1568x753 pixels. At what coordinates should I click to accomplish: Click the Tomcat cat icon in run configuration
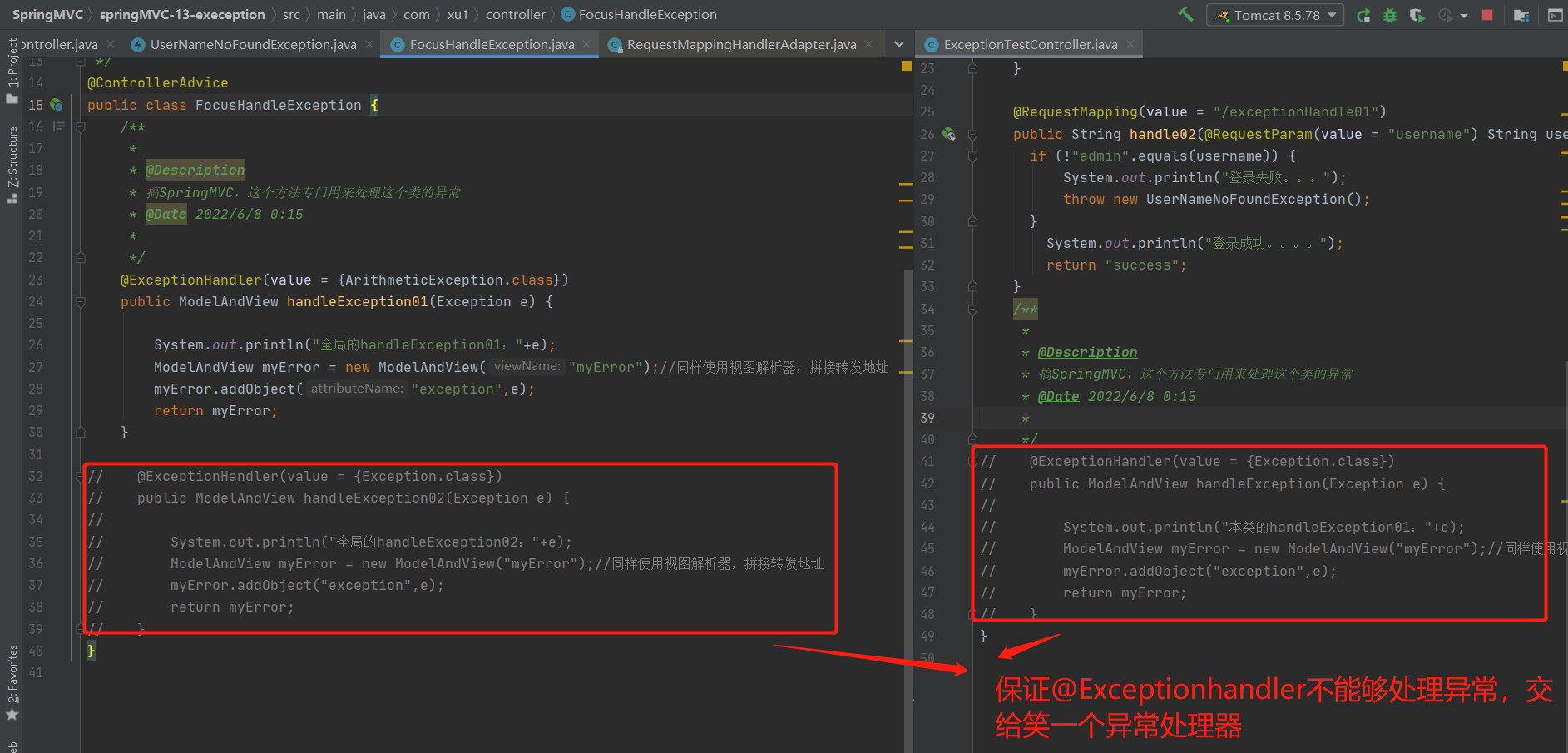[x=1223, y=15]
